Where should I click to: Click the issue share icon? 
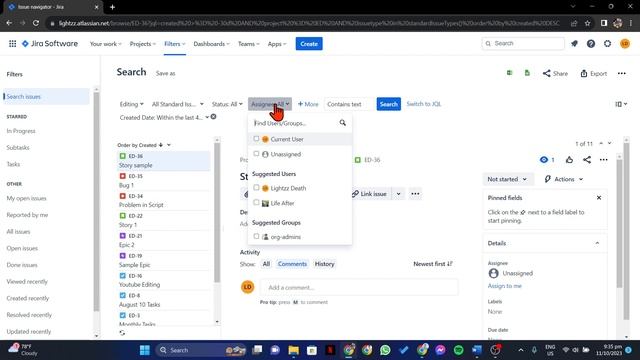587,160
